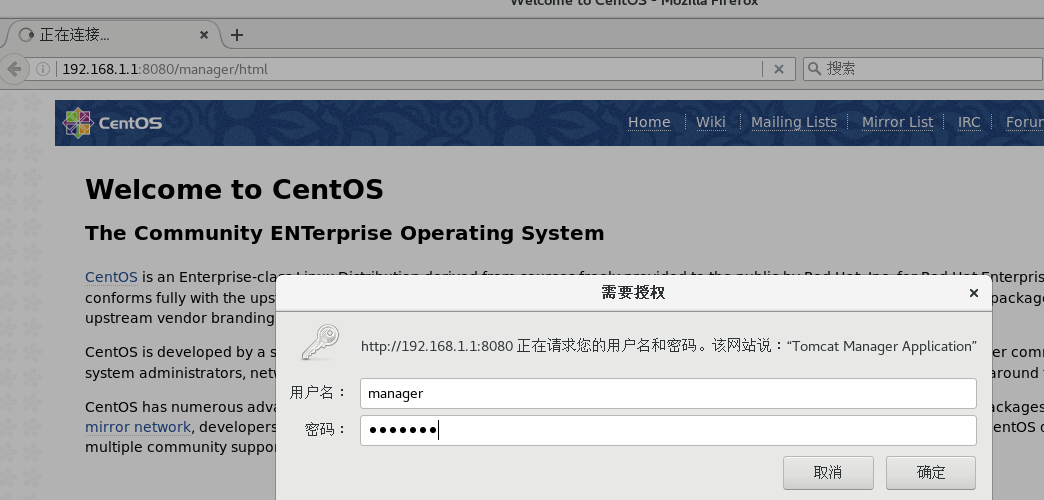Open the Mailing Lists link
Viewport: 1044px width, 500px height.
(x=794, y=123)
